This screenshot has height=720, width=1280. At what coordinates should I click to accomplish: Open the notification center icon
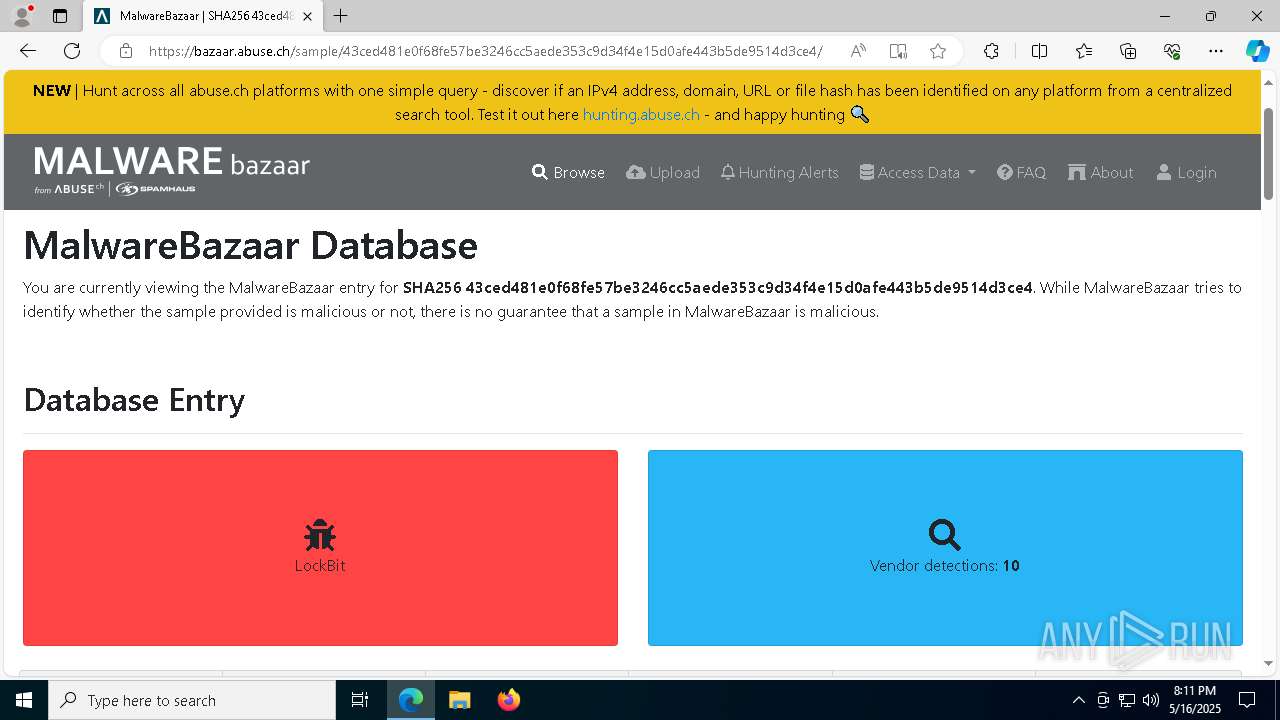(x=1247, y=700)
